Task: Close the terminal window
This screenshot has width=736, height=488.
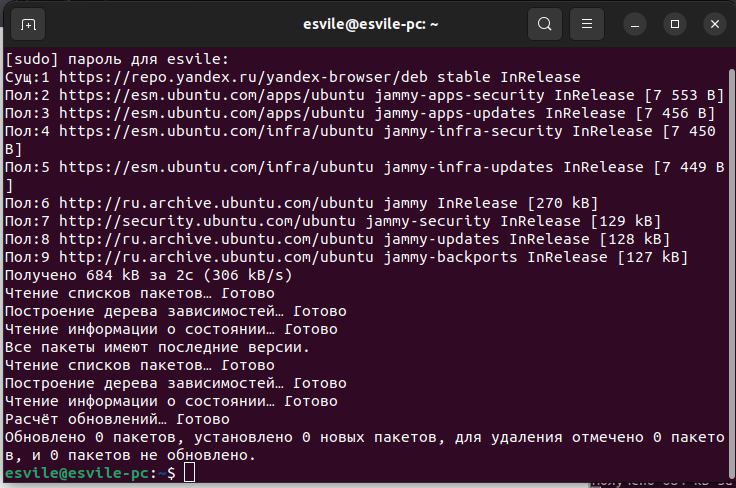Action: click(x=715, y=24)
